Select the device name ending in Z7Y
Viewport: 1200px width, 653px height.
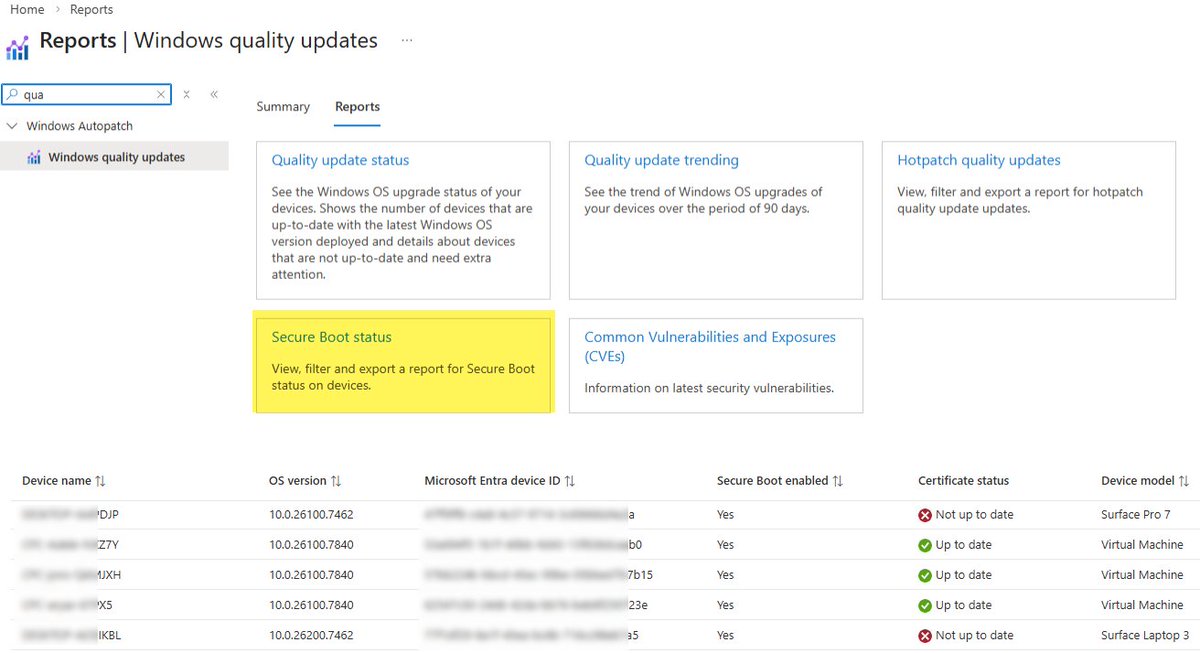[71, 545]
